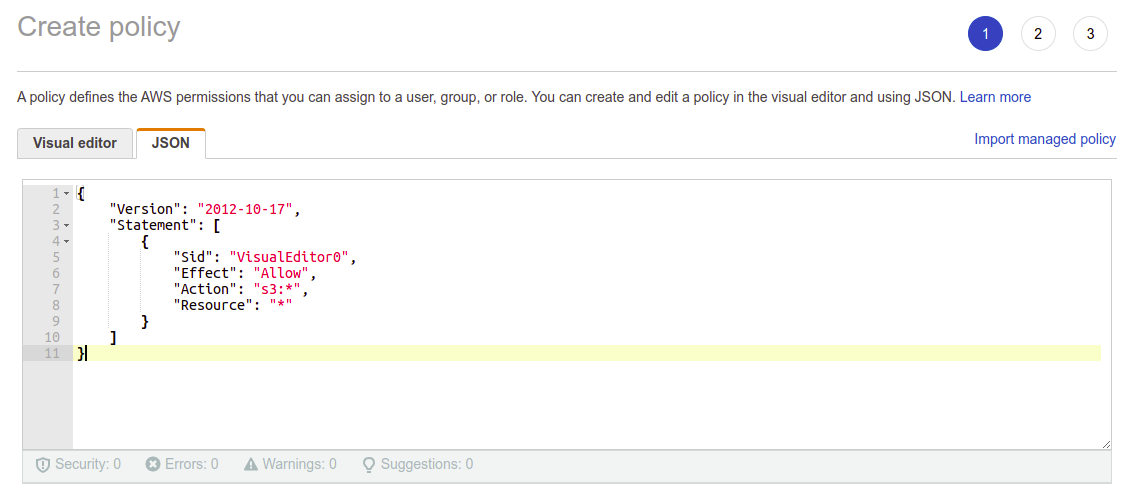Go to step 1 circle indicator
This screenshot has height=498, width=1139.
(985, 34)
